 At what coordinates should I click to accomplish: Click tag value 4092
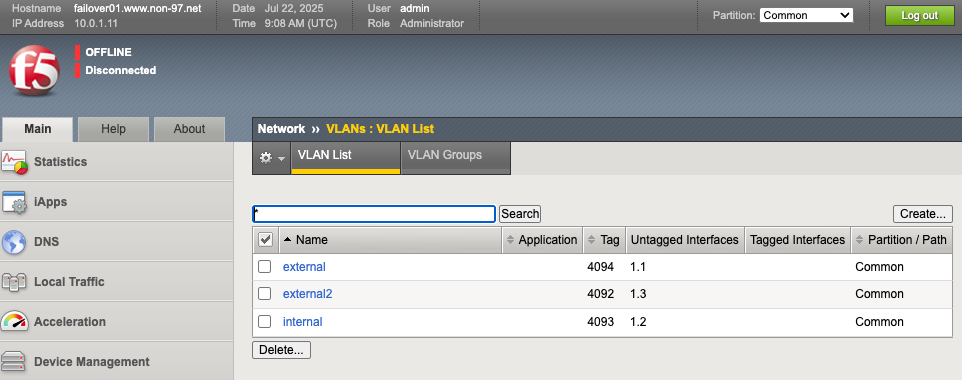coord(601,294)
